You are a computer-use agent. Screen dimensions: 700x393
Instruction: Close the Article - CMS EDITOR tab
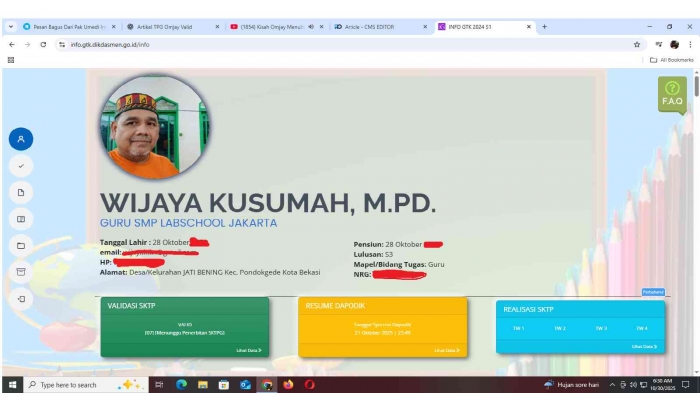425,27
